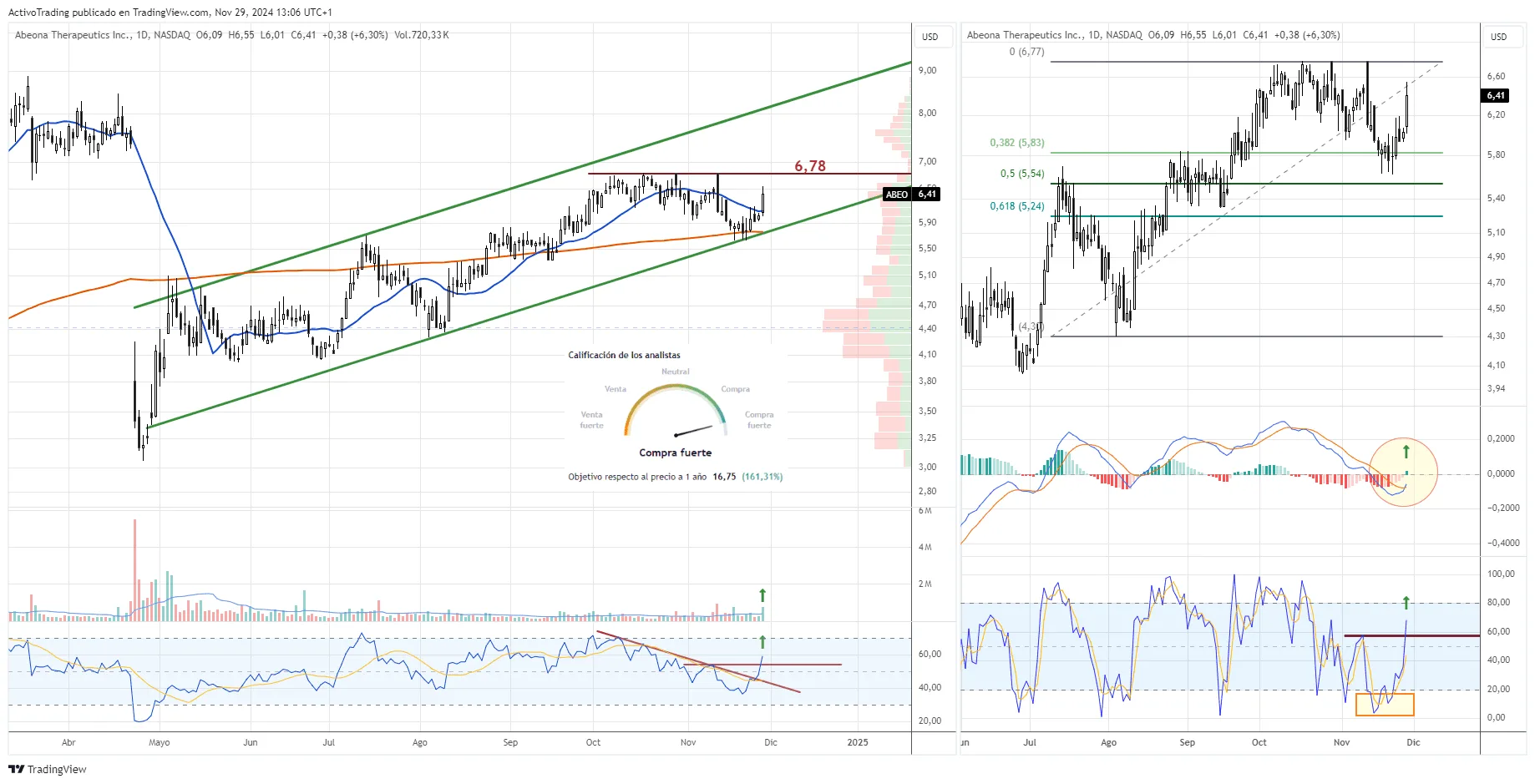Click the Neutral label on analyst gauge

tap(676, 372)
